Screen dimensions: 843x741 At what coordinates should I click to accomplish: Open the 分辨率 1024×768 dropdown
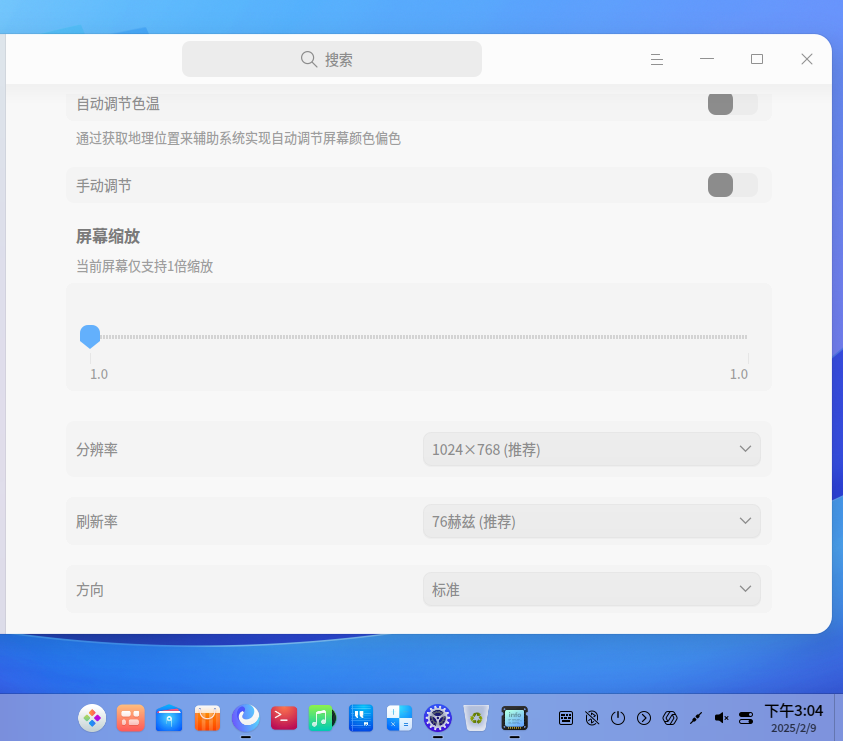coord(591,449)
